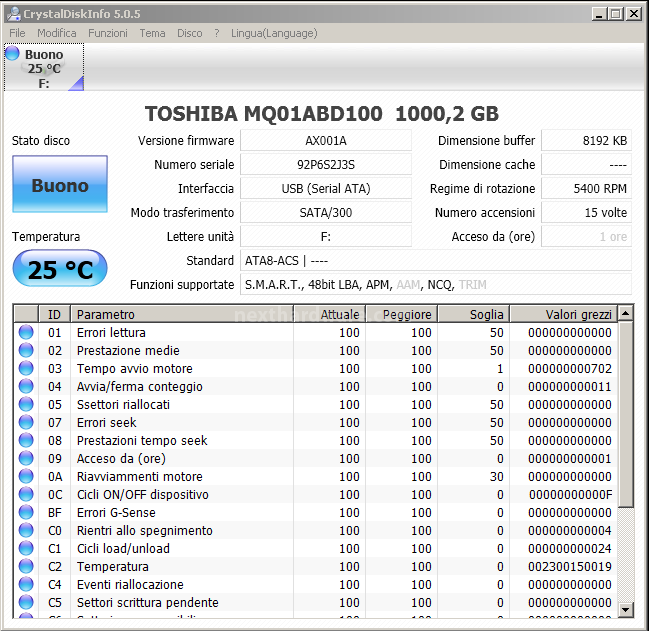This screenshot has height=631, width=649.
Task: Select the F: drive tab
Action: click(44, 67)
